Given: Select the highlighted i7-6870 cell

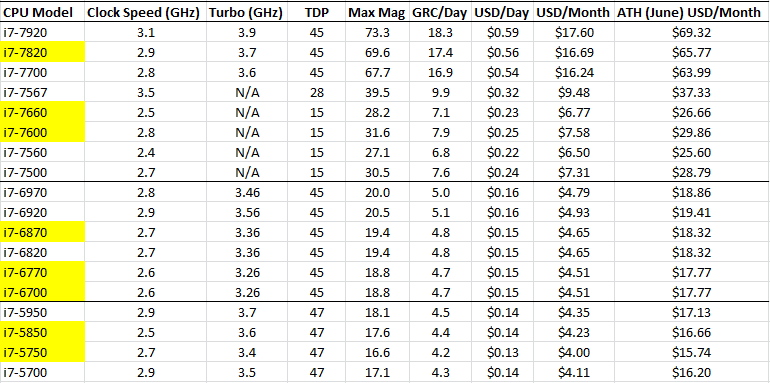Looking at the screenshot, I should point(43,231).
